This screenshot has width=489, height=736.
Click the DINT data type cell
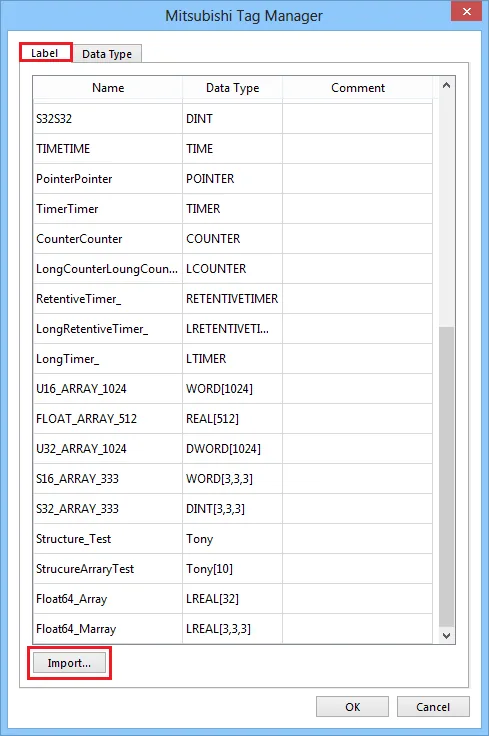(x=232, y=119)
